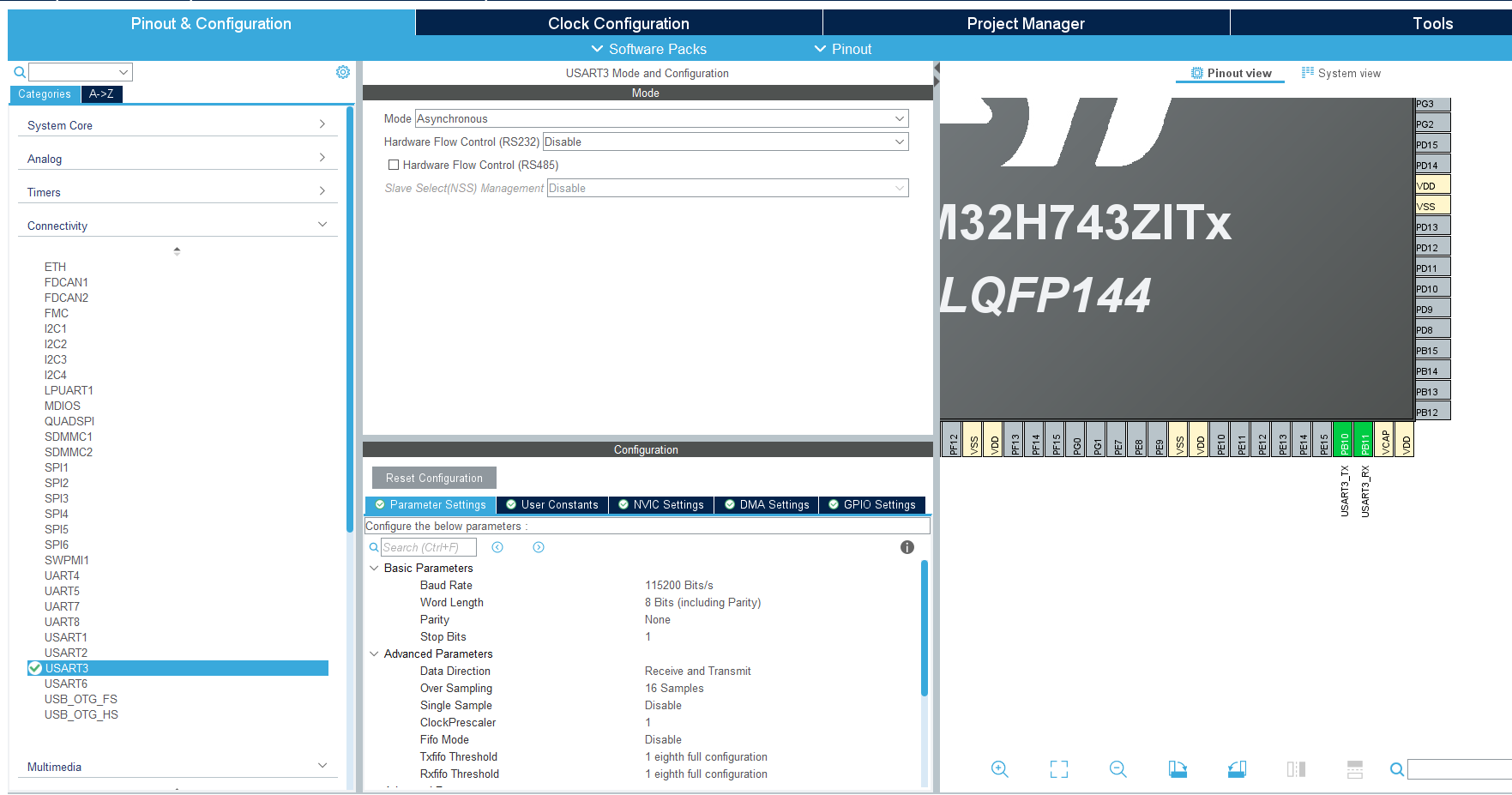Uncheck the USART3 enabled checkmark

[33, 668]
